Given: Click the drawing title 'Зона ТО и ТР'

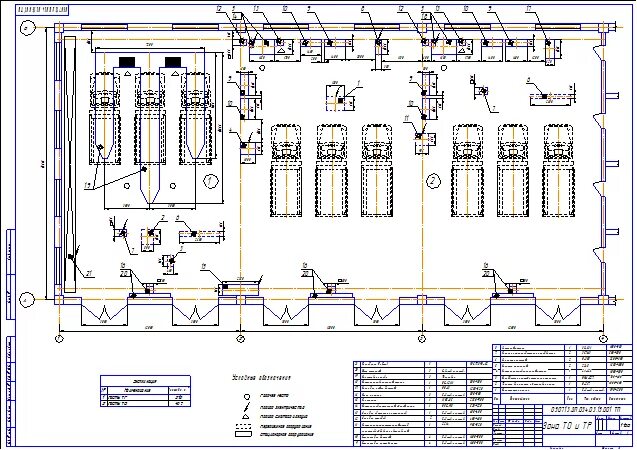Looking at the screenshot, I should pos(568,425).
